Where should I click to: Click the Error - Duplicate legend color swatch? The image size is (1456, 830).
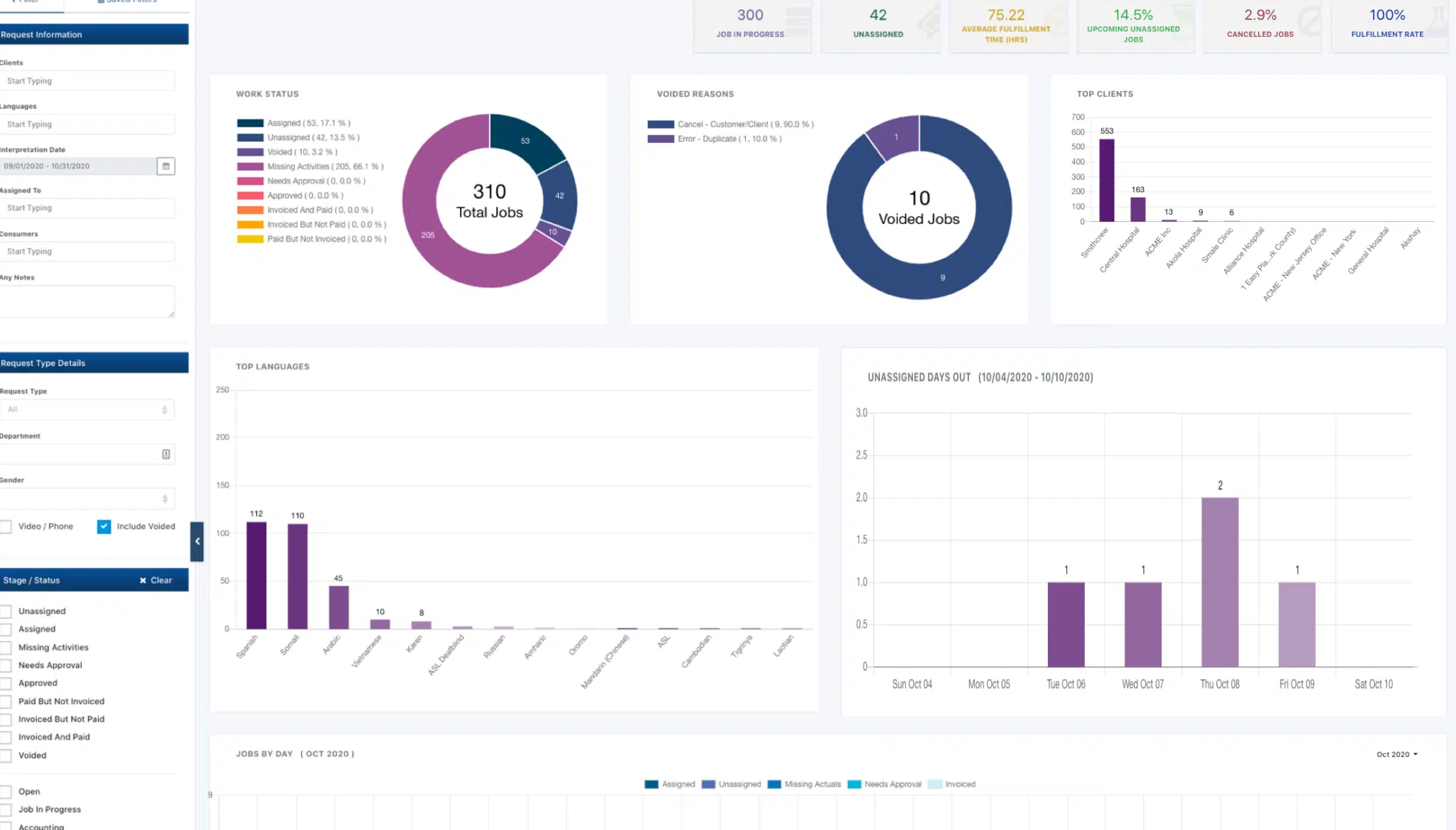(x=660, y=139)
